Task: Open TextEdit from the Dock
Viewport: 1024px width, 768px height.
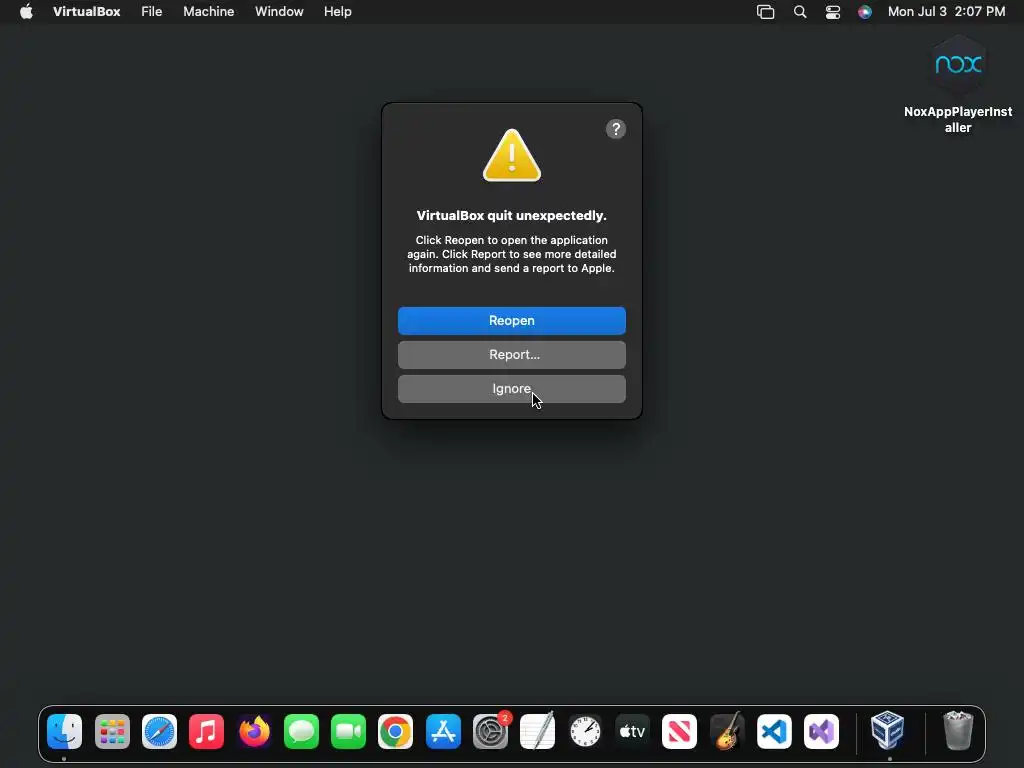Action: (537, 731)
